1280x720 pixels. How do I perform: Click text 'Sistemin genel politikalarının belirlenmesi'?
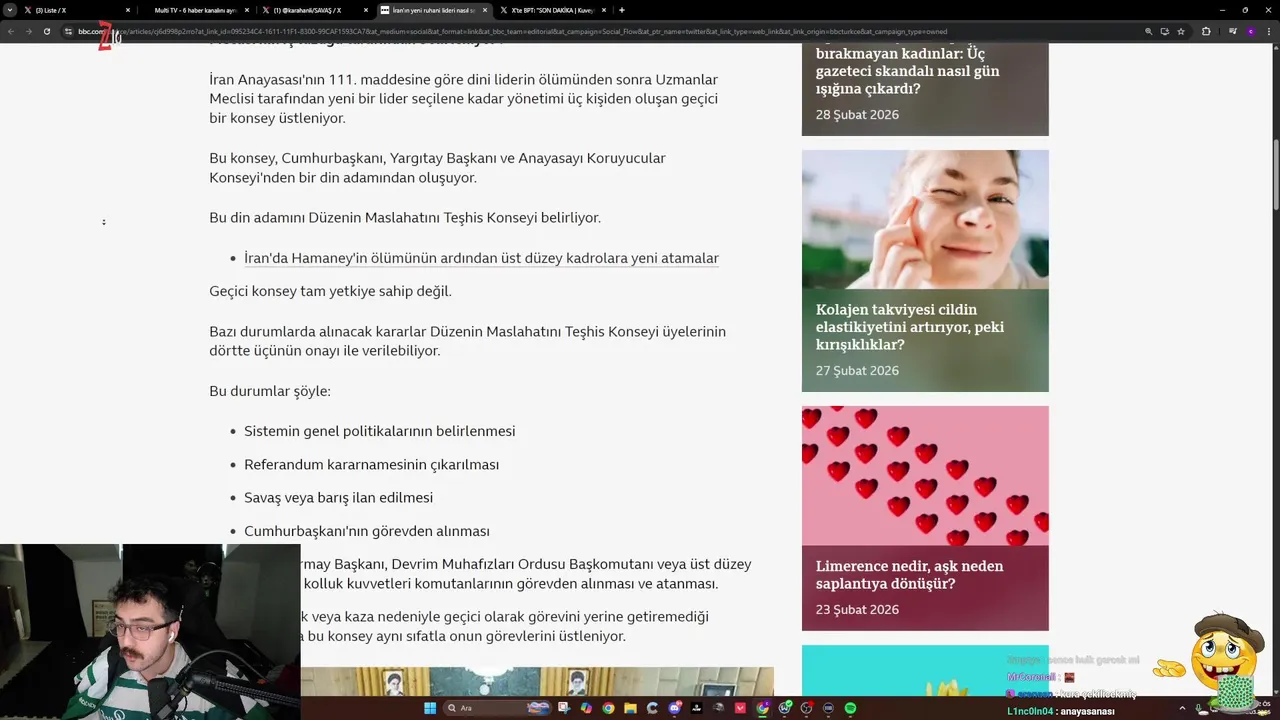point(380,431)
